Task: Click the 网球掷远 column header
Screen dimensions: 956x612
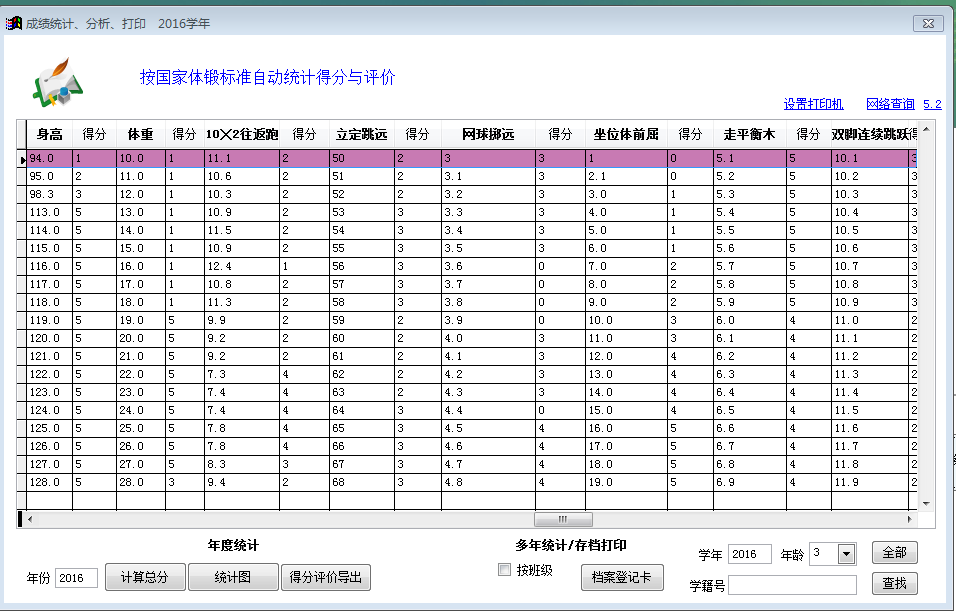Action: 488,135
